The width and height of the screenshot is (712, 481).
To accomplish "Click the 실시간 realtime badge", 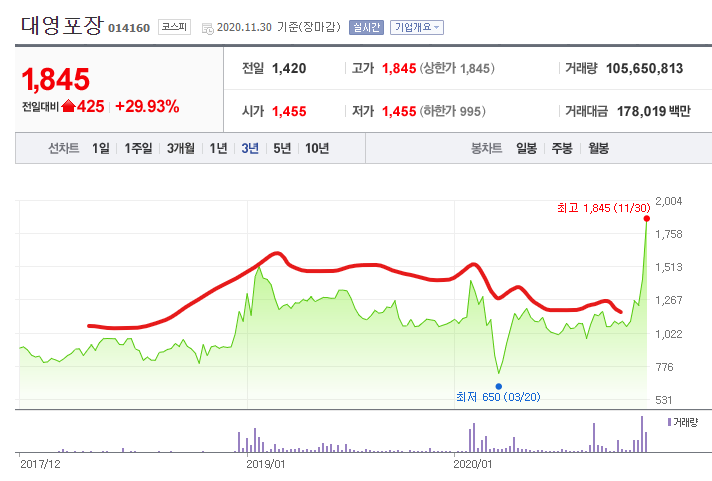I will coord(366,27).
